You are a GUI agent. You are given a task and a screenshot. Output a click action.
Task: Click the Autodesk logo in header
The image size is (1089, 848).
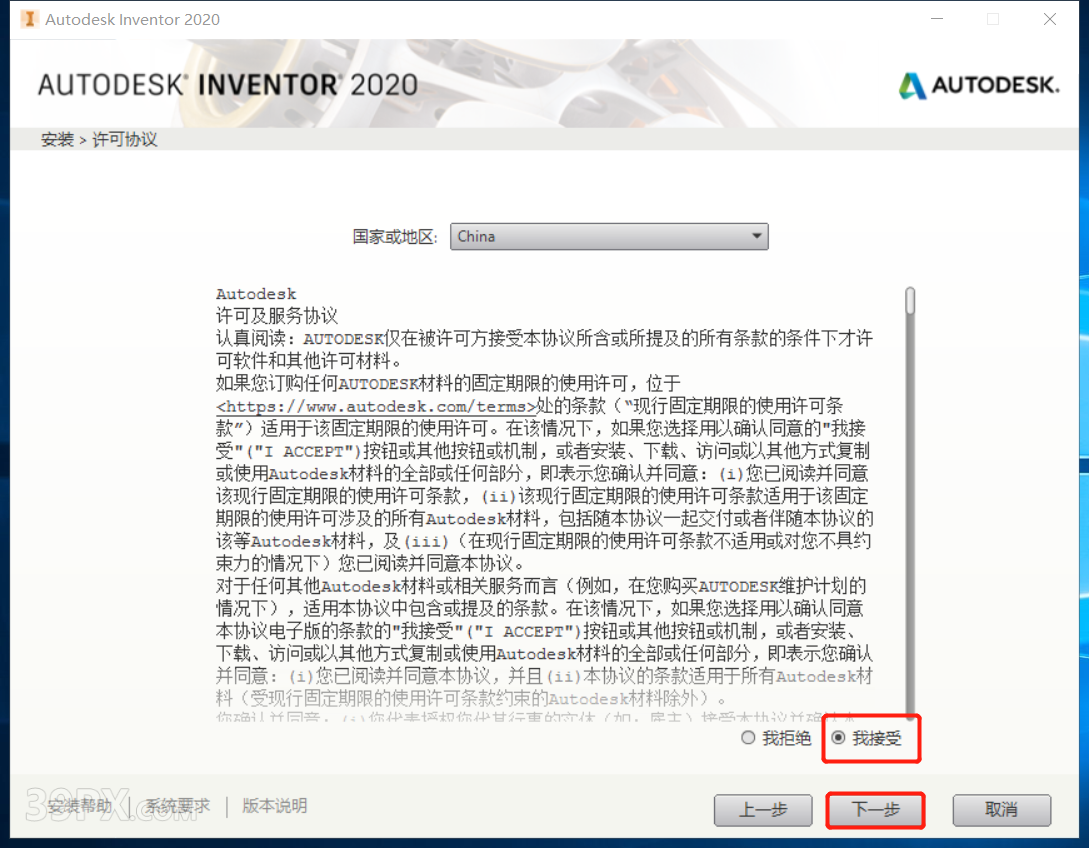[979, 85]
